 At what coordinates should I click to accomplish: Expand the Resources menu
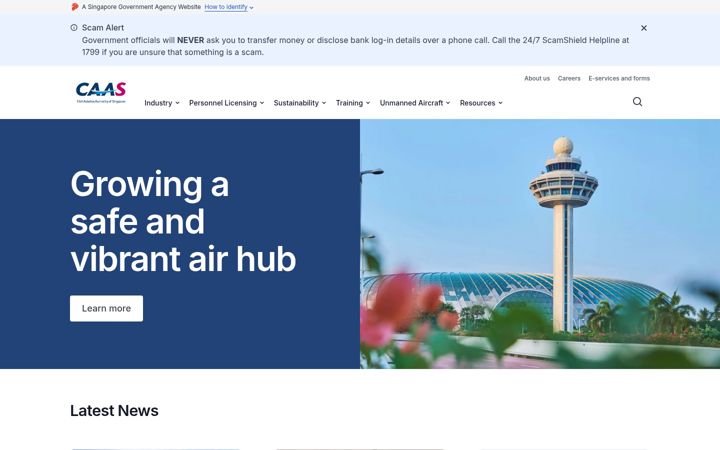(481, 103)
